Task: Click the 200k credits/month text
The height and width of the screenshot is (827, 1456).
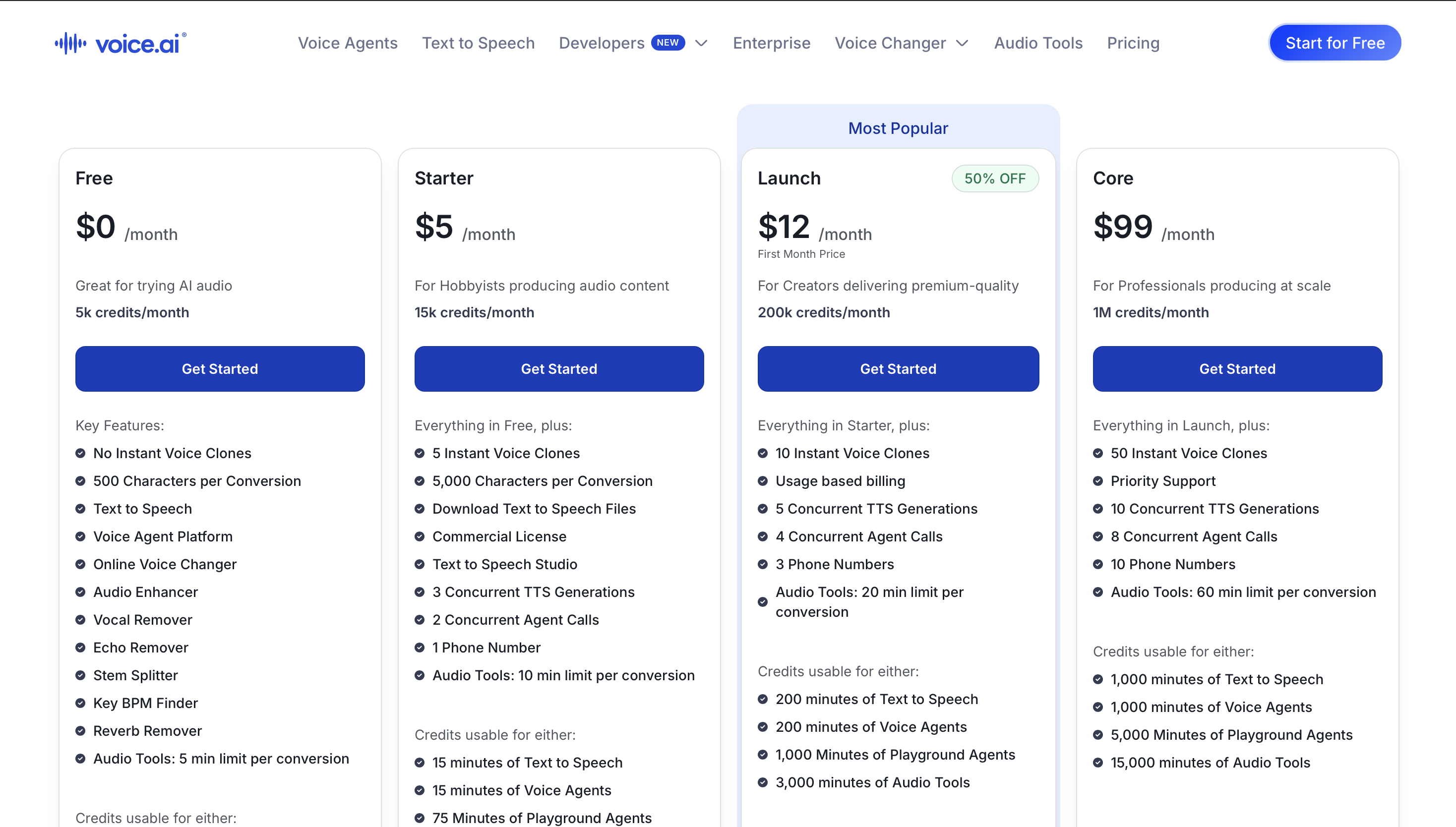Action: [x=824, y=312]
